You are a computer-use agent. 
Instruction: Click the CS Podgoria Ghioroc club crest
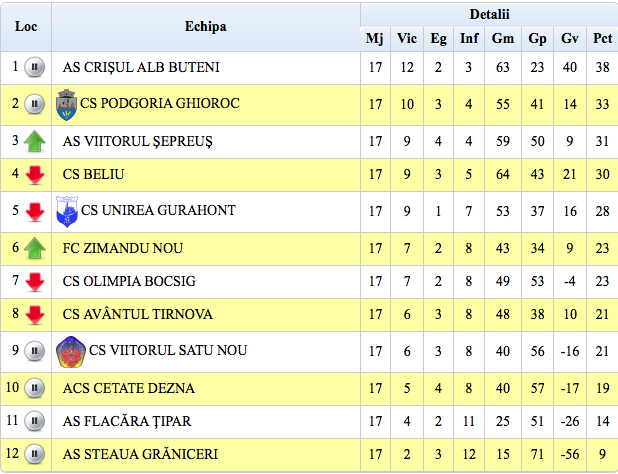point(66,103)
